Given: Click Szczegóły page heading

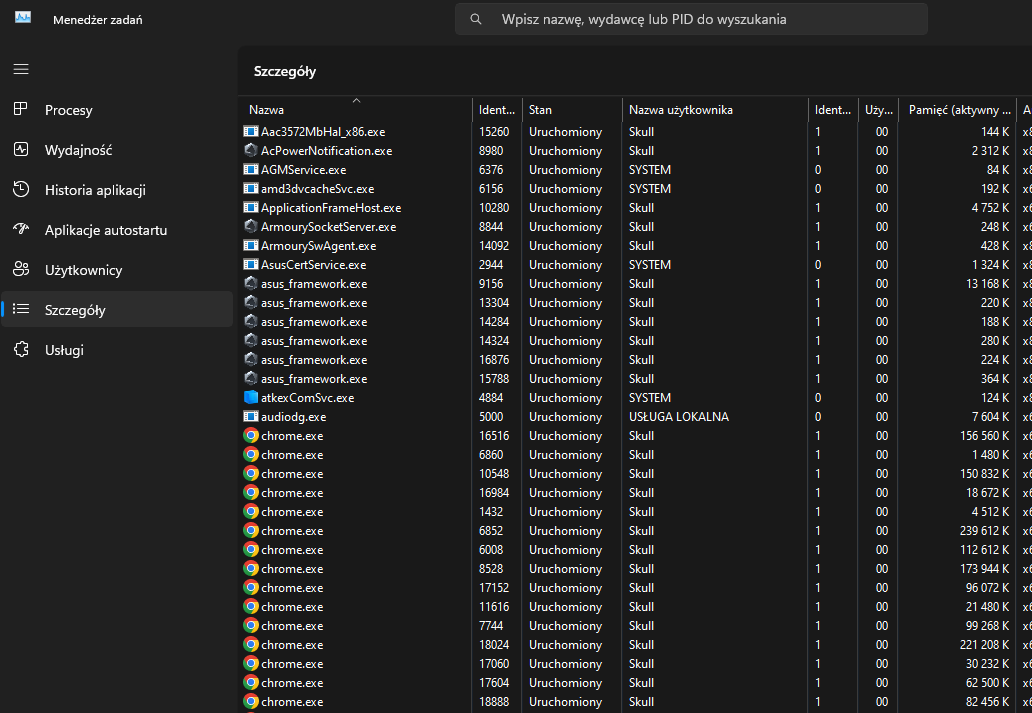Looking at the screenshot, I should coord(285,71).
